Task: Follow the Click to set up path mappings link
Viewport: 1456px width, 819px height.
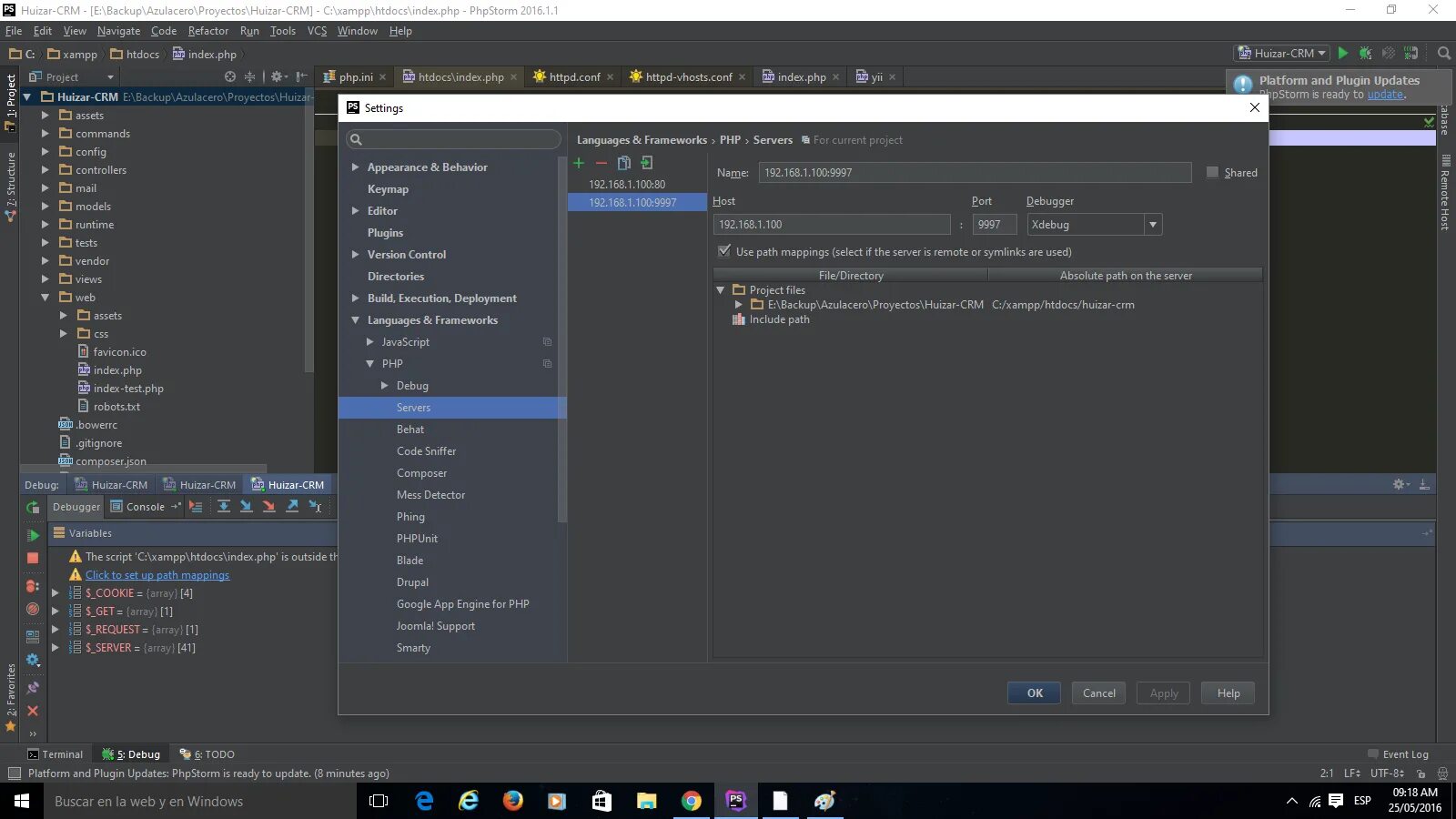Action: [x=157, y=575]
